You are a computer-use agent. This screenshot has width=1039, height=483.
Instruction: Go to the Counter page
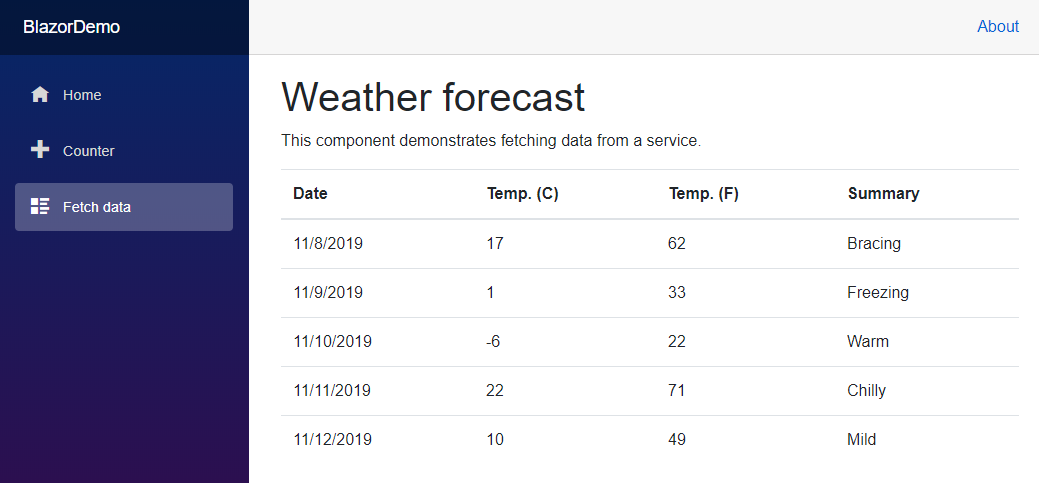(88, 151)
